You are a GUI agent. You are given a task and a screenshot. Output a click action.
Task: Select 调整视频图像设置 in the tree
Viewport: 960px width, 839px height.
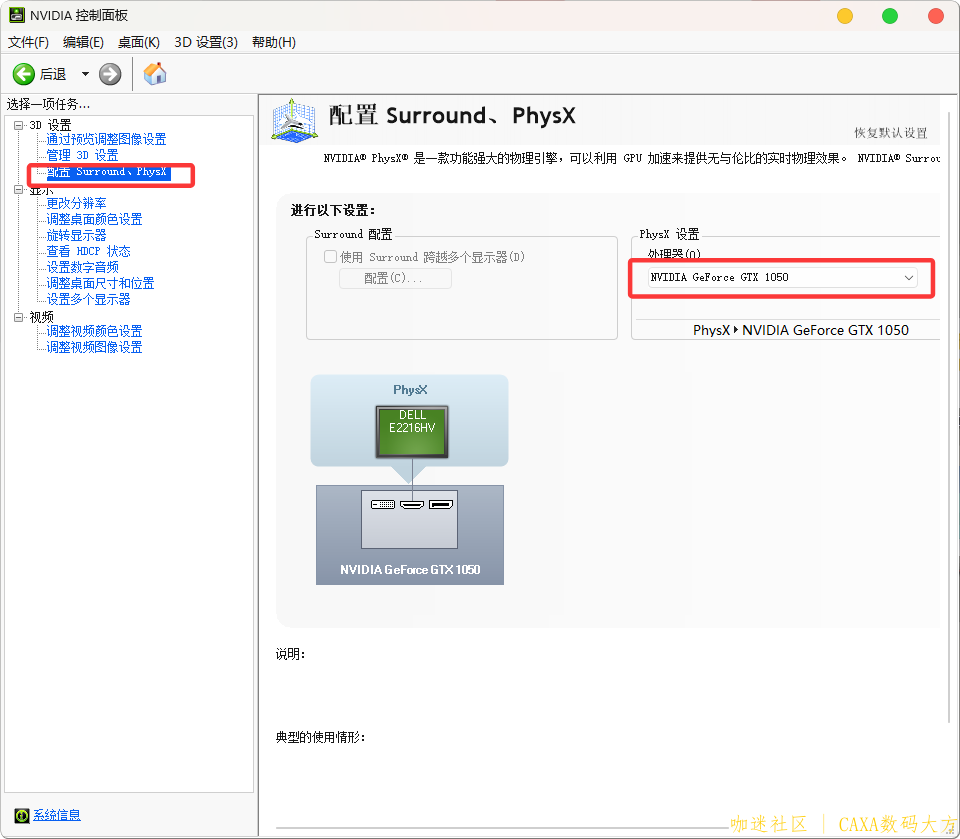click(x=94, y=347)
